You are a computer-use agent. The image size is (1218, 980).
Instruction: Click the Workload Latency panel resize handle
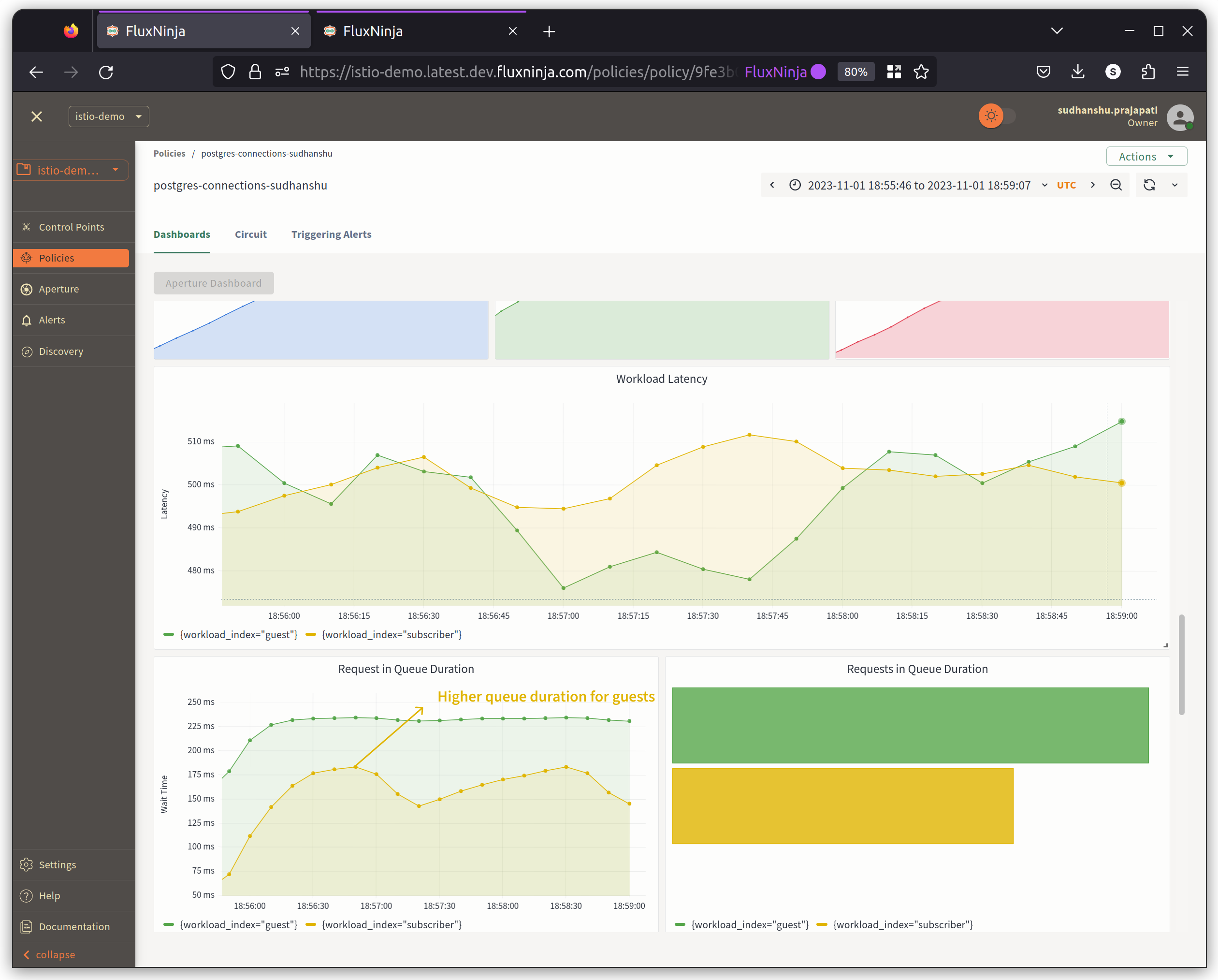(x=1165, y=645)
